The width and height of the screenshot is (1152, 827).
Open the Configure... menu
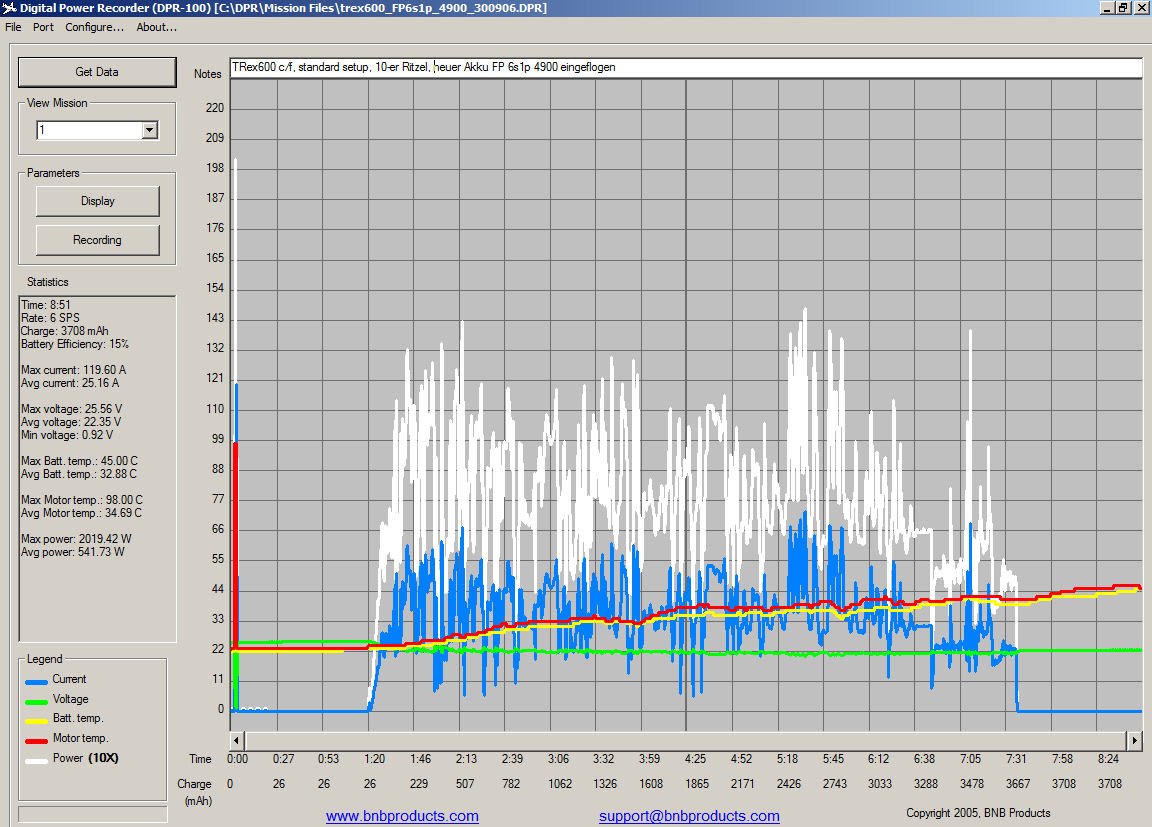tap(95, 27)
